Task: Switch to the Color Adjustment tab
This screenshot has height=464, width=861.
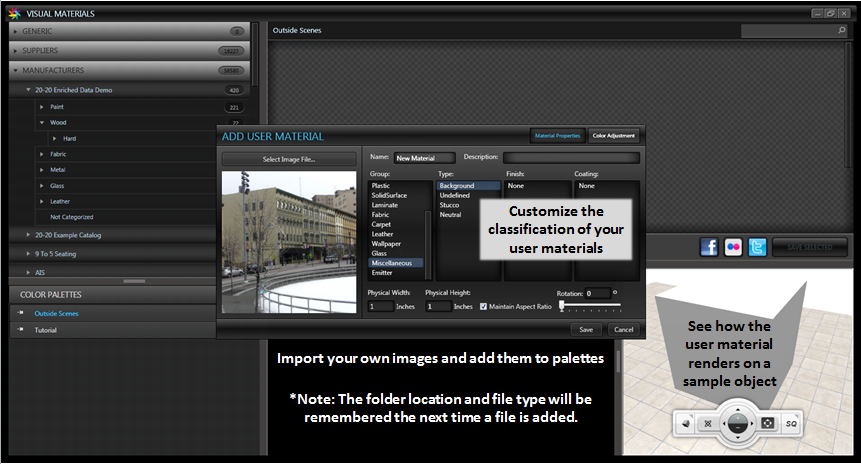Action: tap(613, 136)
